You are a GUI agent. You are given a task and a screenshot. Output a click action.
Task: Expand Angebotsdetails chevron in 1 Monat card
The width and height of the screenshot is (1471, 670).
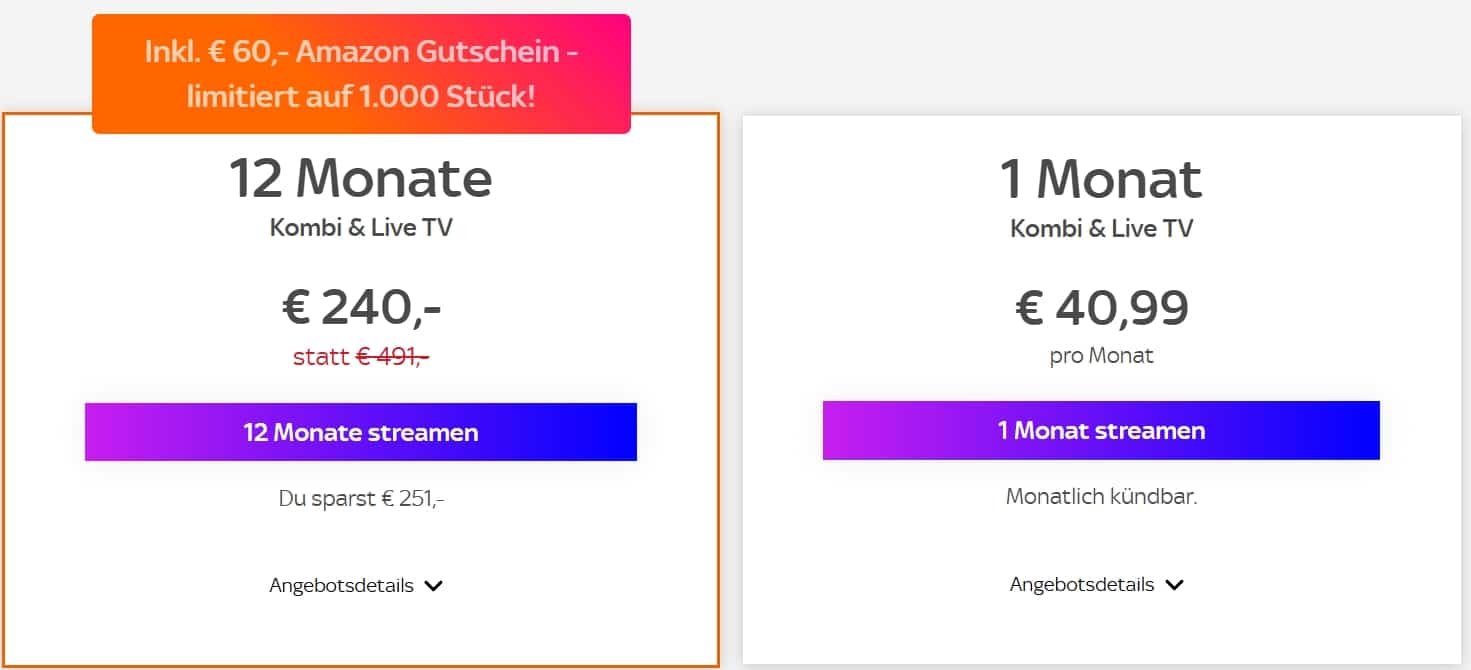pos(1175,585)
